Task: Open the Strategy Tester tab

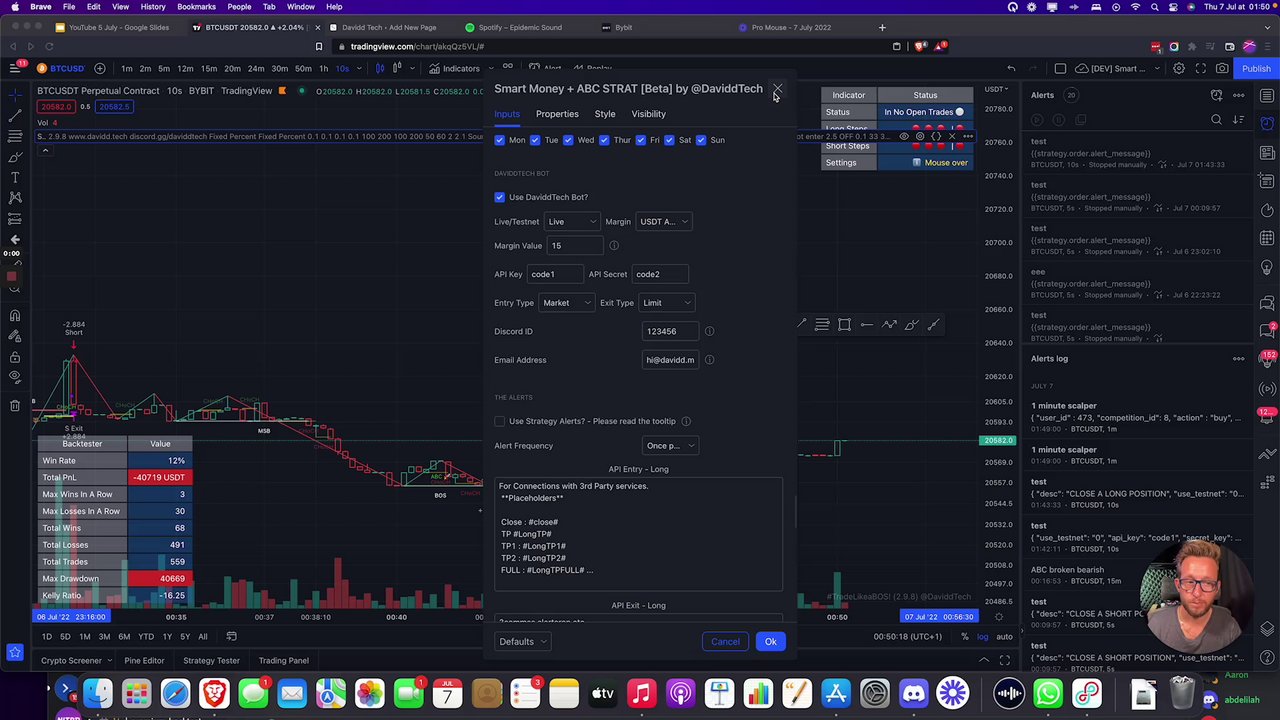Action: pos(211,661)
